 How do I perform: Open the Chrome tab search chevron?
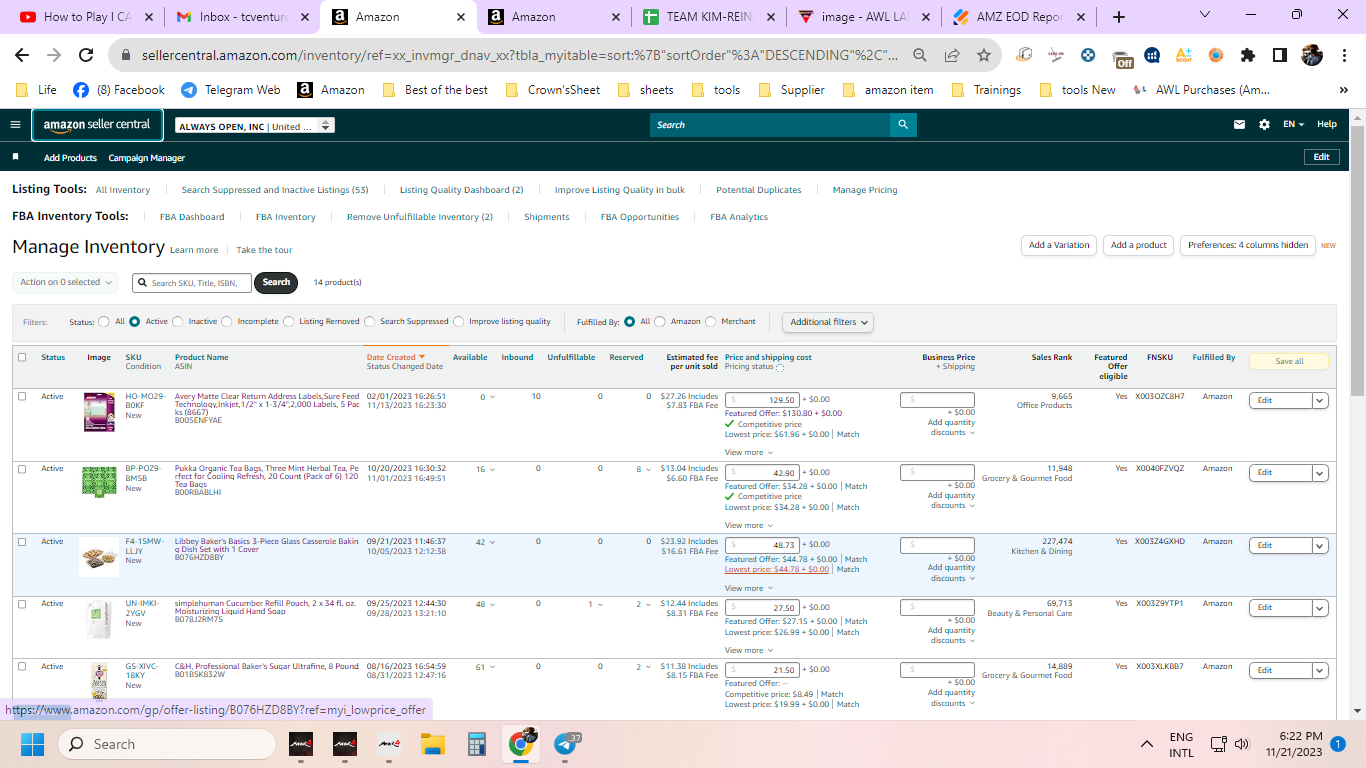(1204, 15)
